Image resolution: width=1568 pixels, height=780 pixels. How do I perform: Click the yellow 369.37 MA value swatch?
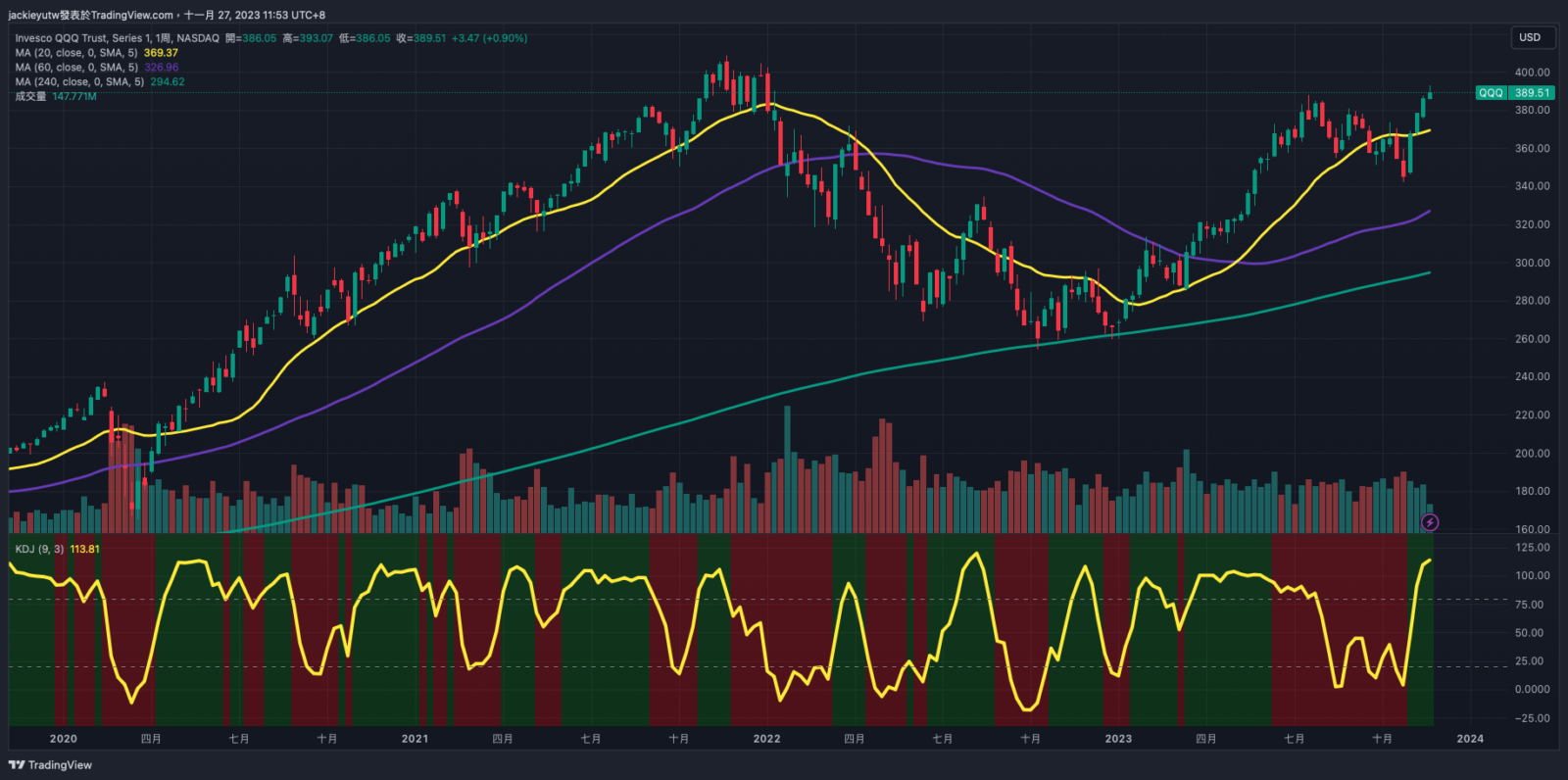click(x=161, y=53)
